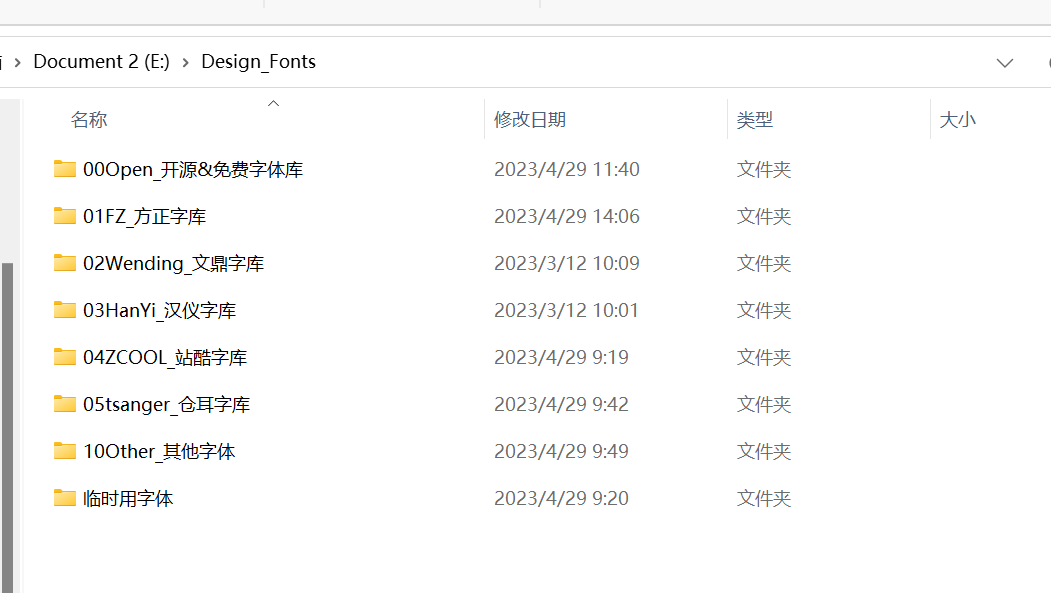Sort by 类型 column header
The height and width of the screenshot is (593, 1051).
[755, 120]
